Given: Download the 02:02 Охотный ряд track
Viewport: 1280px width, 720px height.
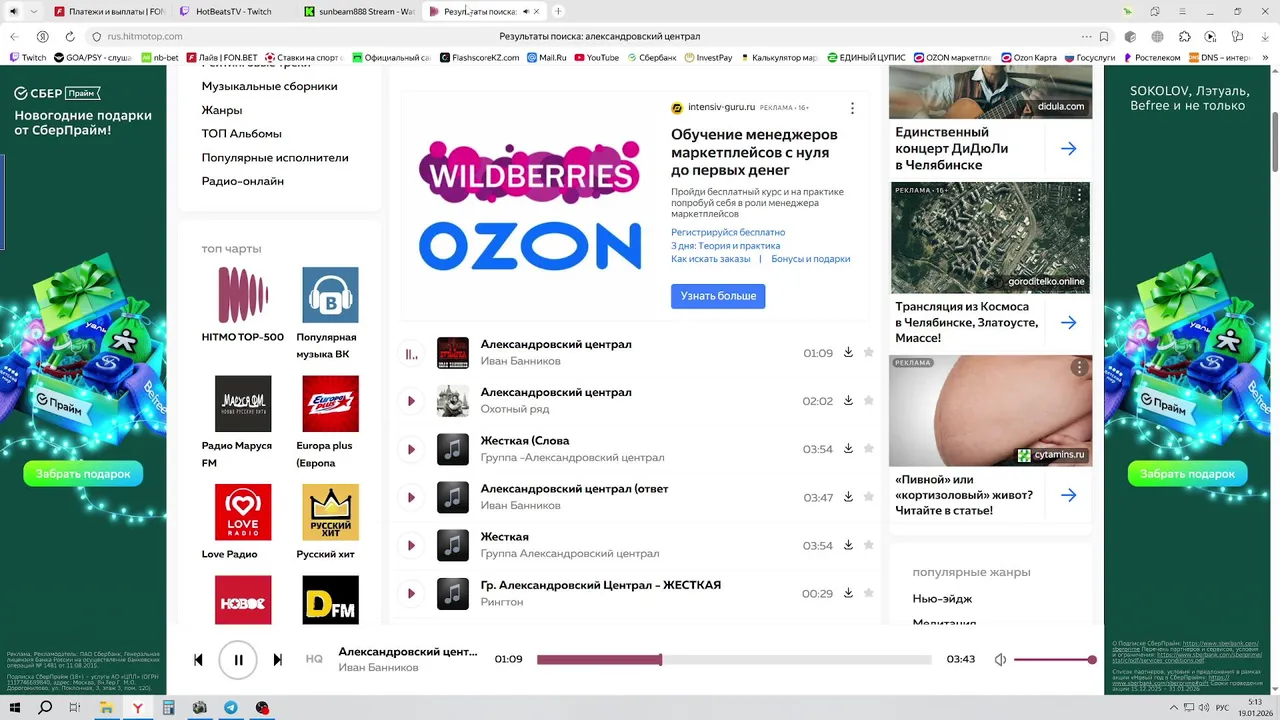Looking at the screenshot, I should [x=848, y=400].
